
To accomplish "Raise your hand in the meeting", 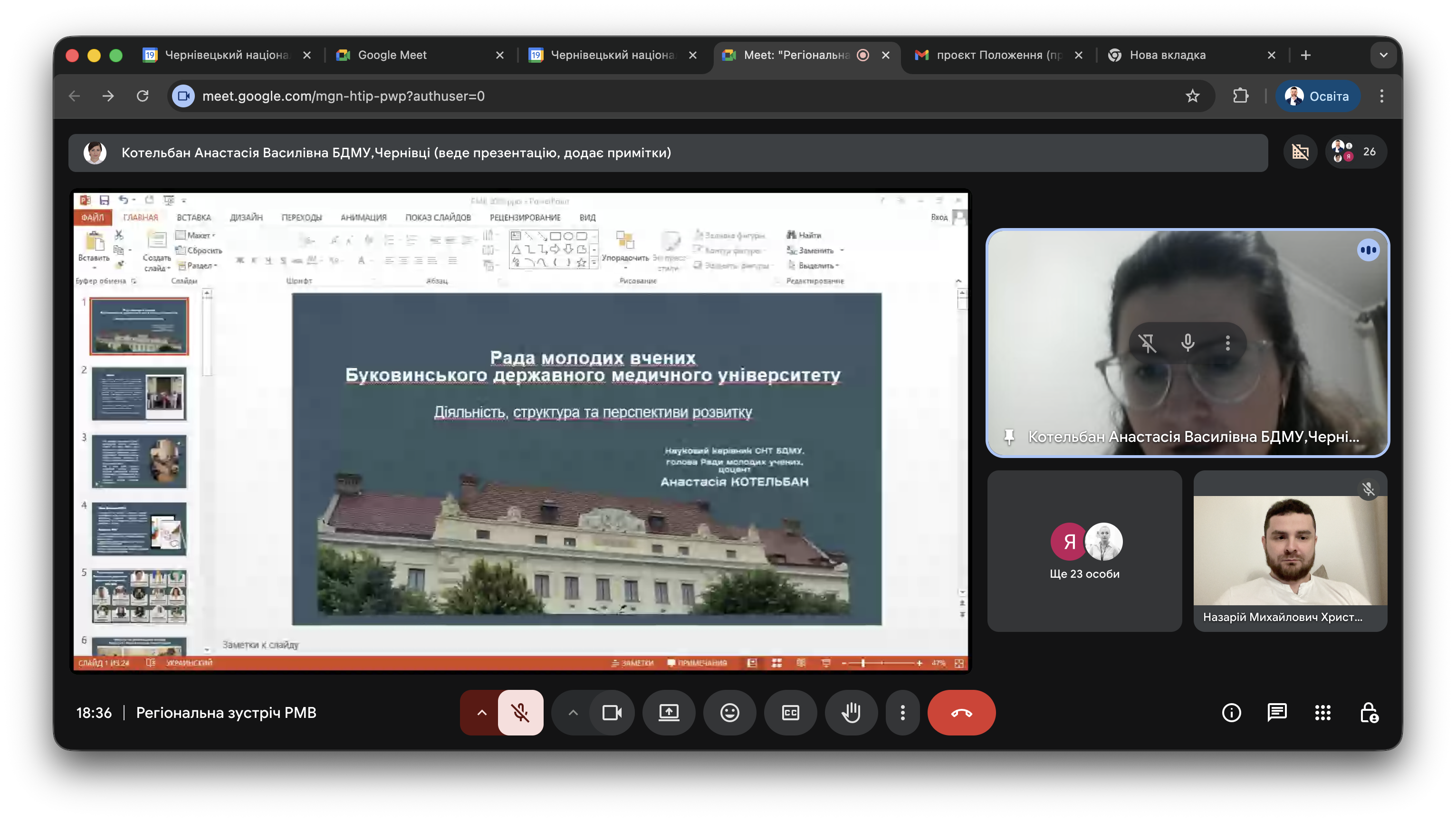I will 851,713.
